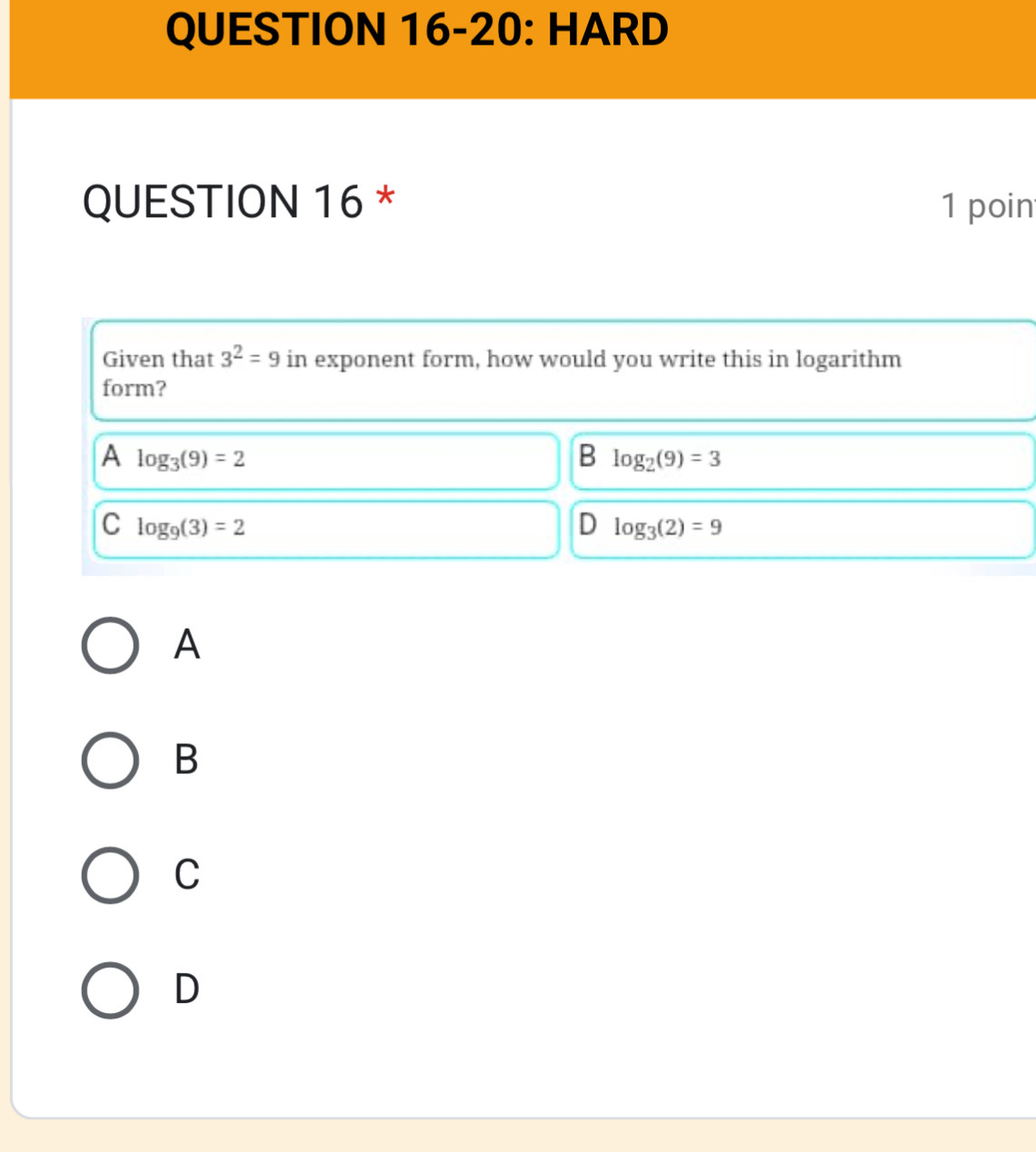The width and height of the screenshot is (1036, 1152).
Task: Click the log₉(3) = 2 expression
Action: pos(191,528)
